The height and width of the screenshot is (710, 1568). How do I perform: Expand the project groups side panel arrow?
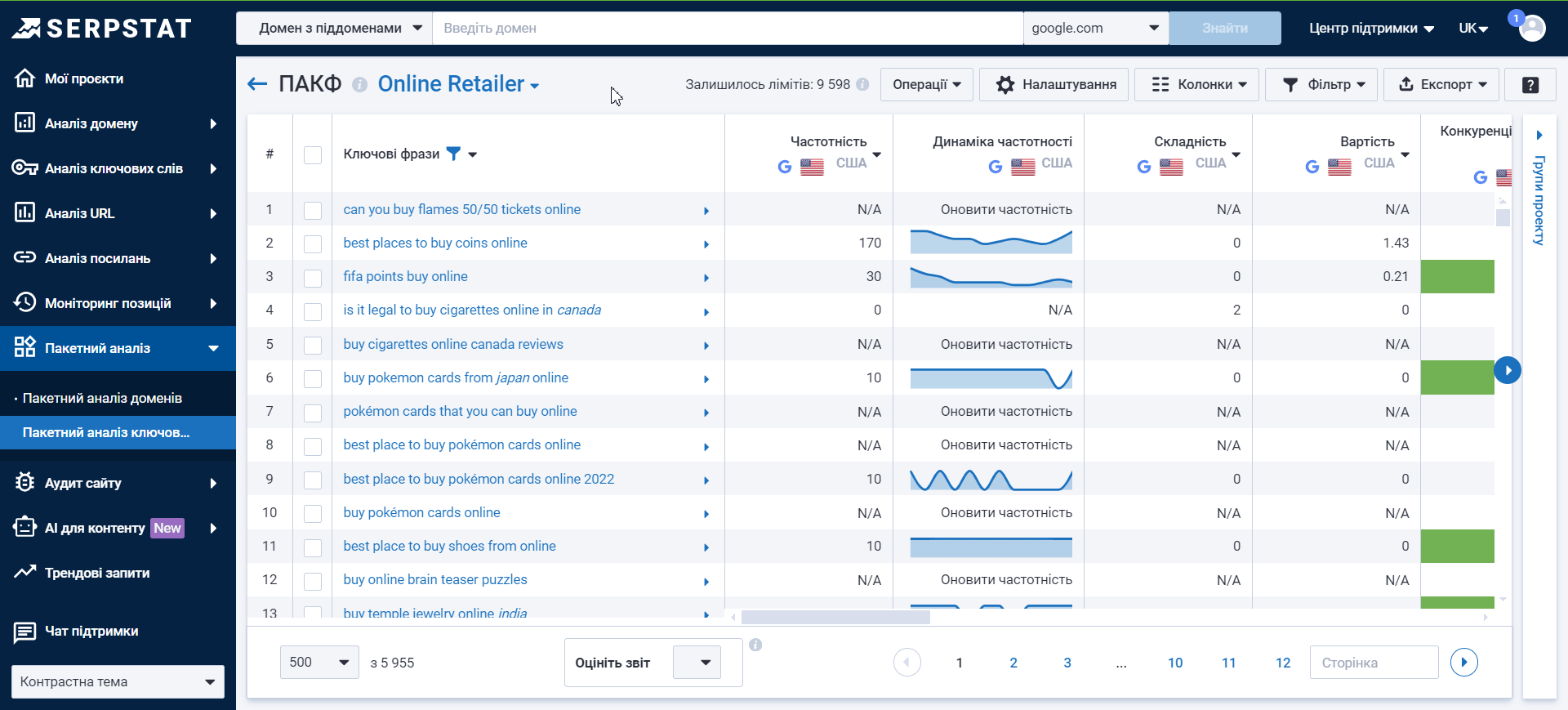coord(1539,135)
